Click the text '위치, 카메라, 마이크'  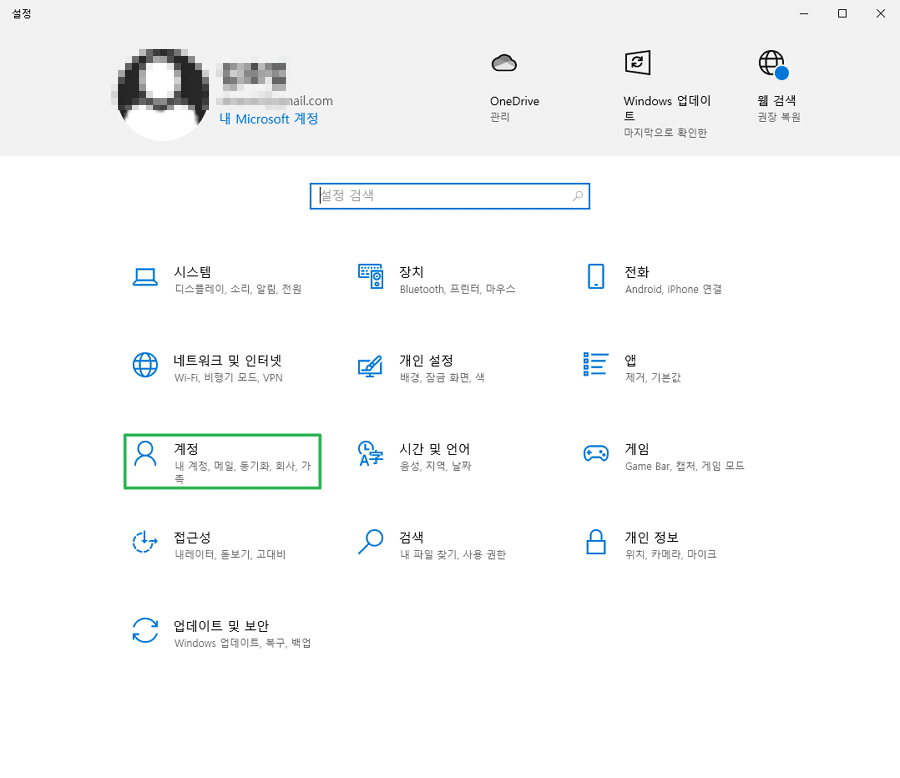point(670,554)
